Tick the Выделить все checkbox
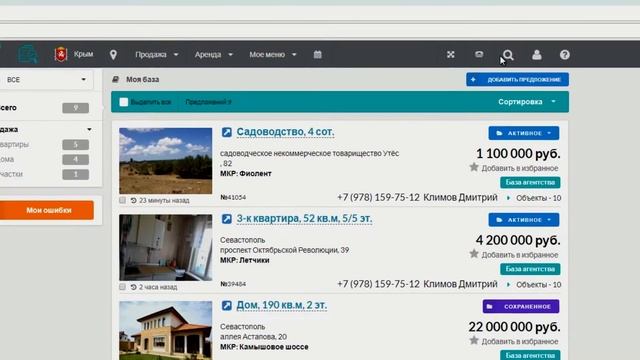Screen dimensions: 640x360 124,102
